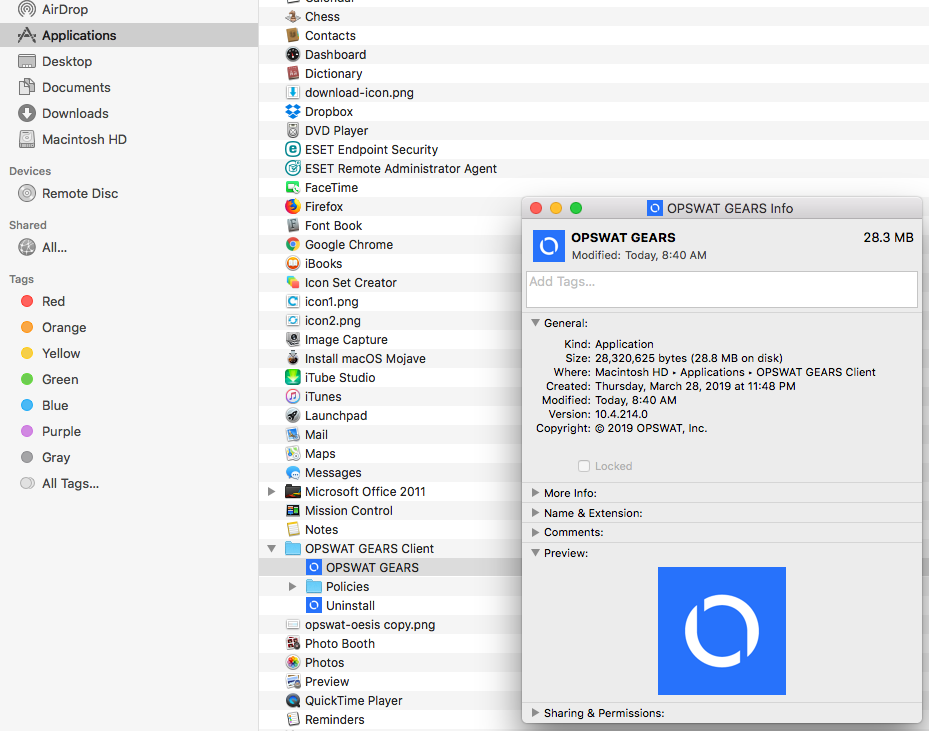
Task: Expand the Policies folder
Action: tap(292, 586)
